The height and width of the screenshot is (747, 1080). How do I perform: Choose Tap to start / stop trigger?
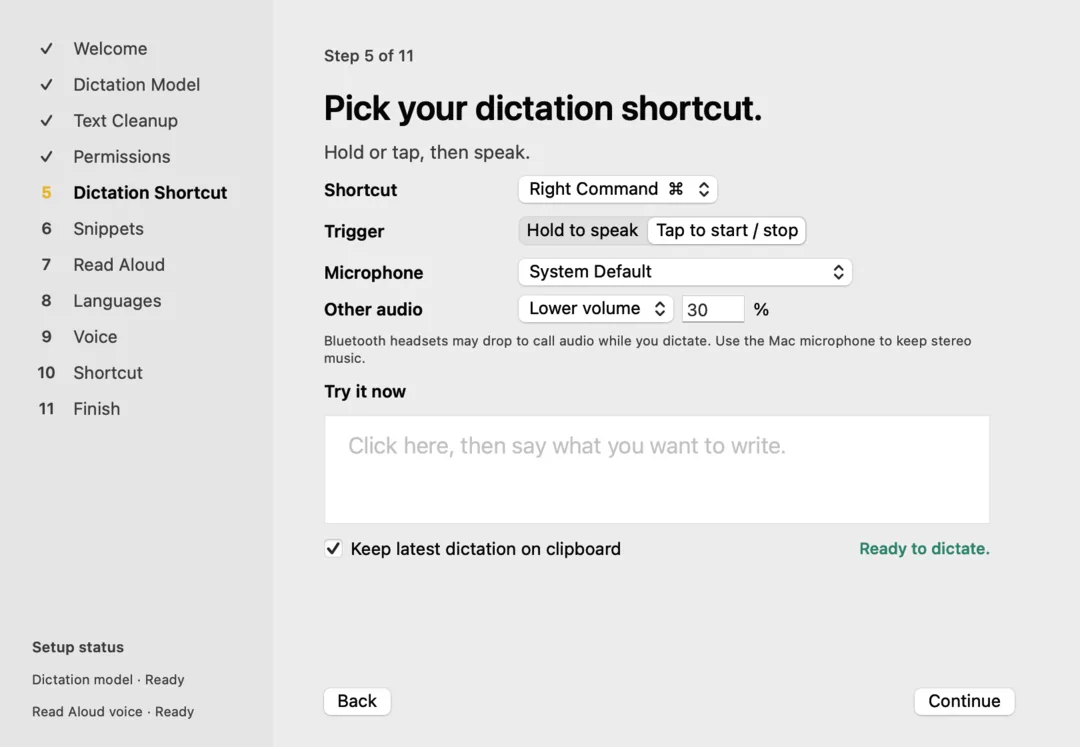(727, 231)
